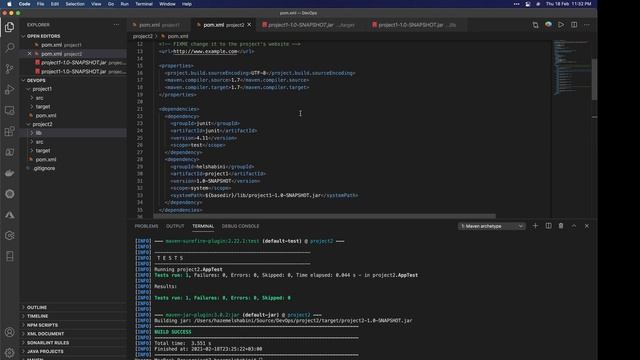
Task: Switch to pom.xml project1 editor tab
Action: tap(159, 25)
